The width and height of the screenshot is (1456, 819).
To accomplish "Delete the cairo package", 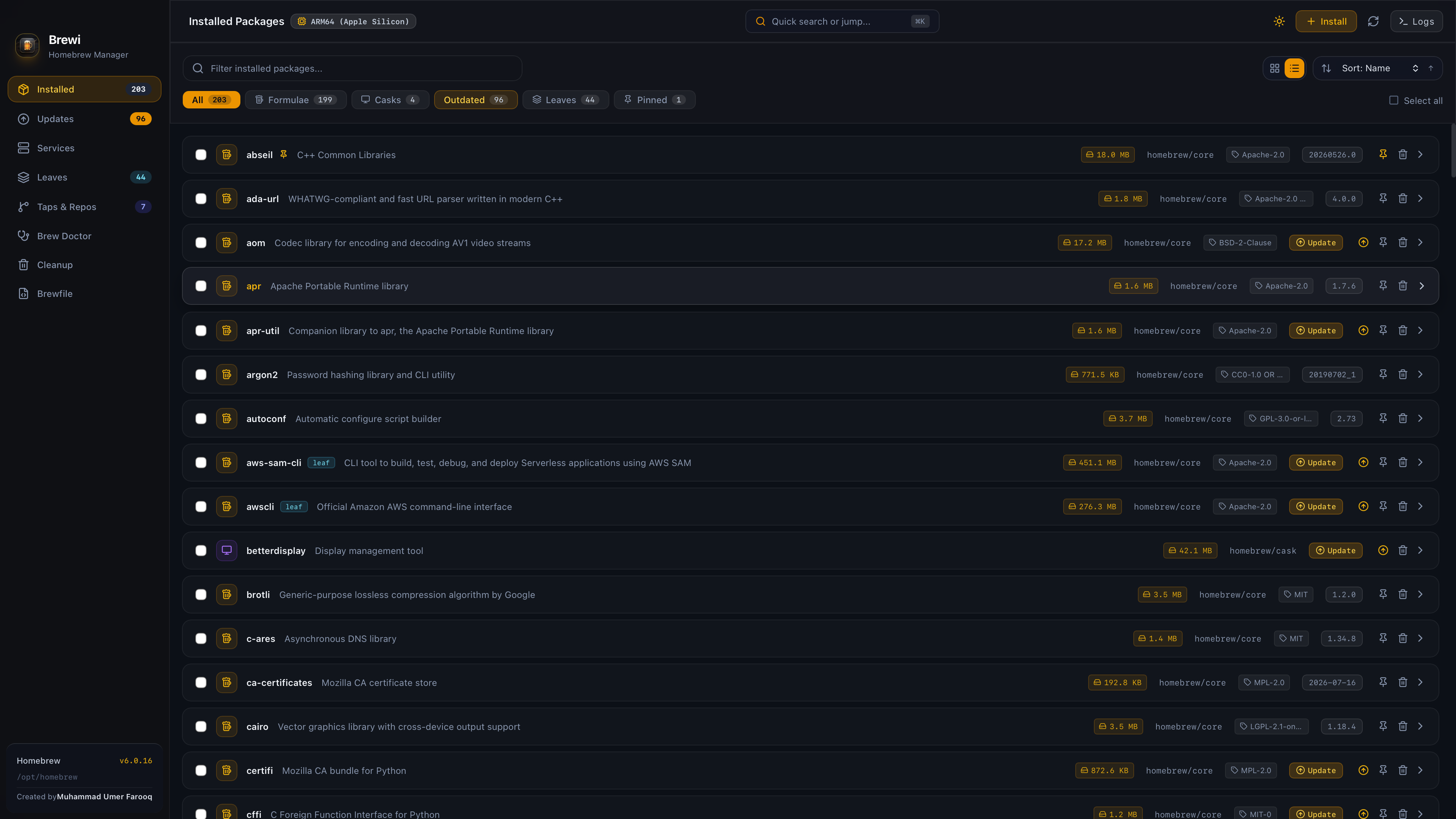I will coord(1403,726).
